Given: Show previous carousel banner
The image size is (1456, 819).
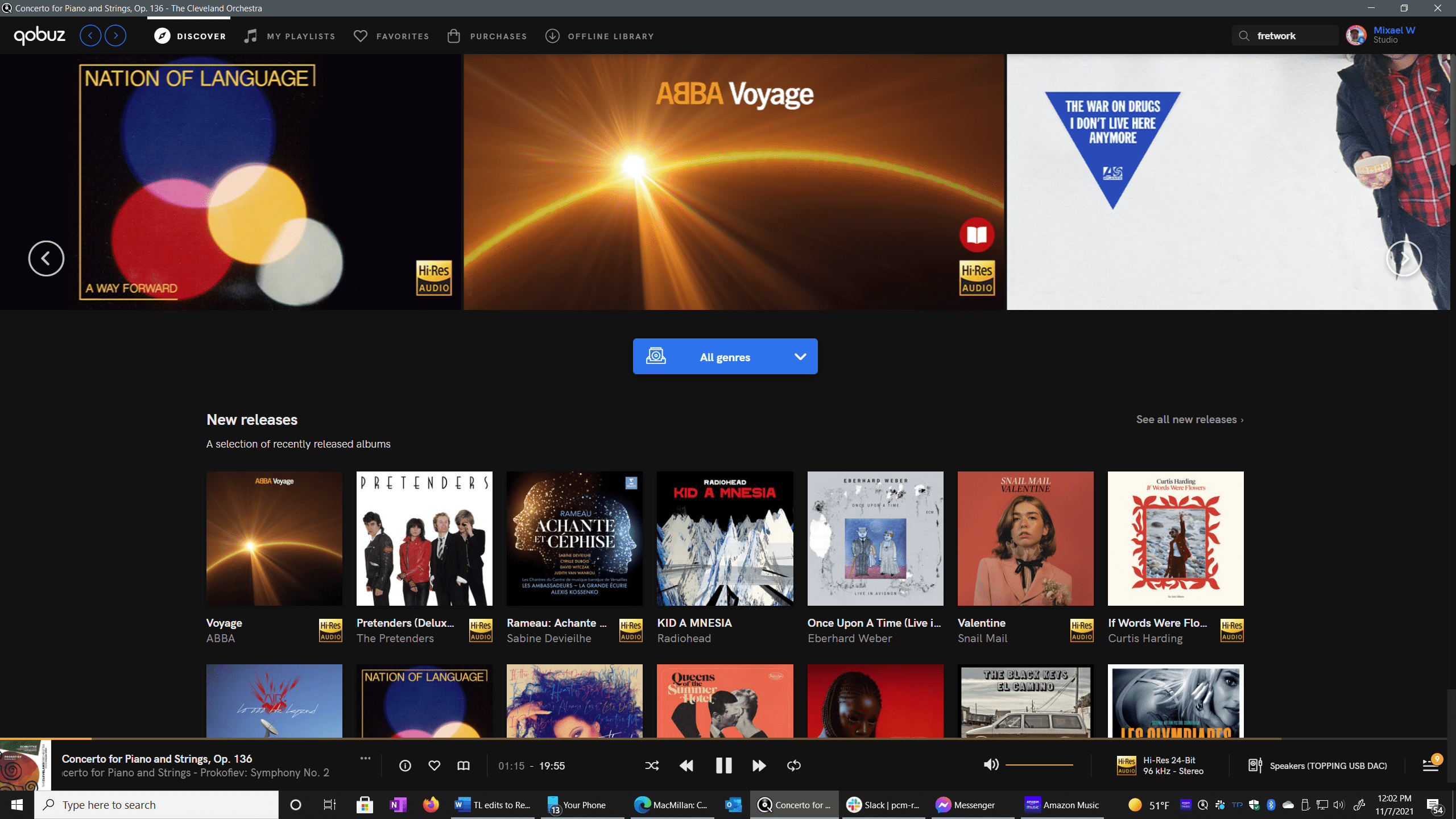Looking at the screenshot, I should coord(46,258).
